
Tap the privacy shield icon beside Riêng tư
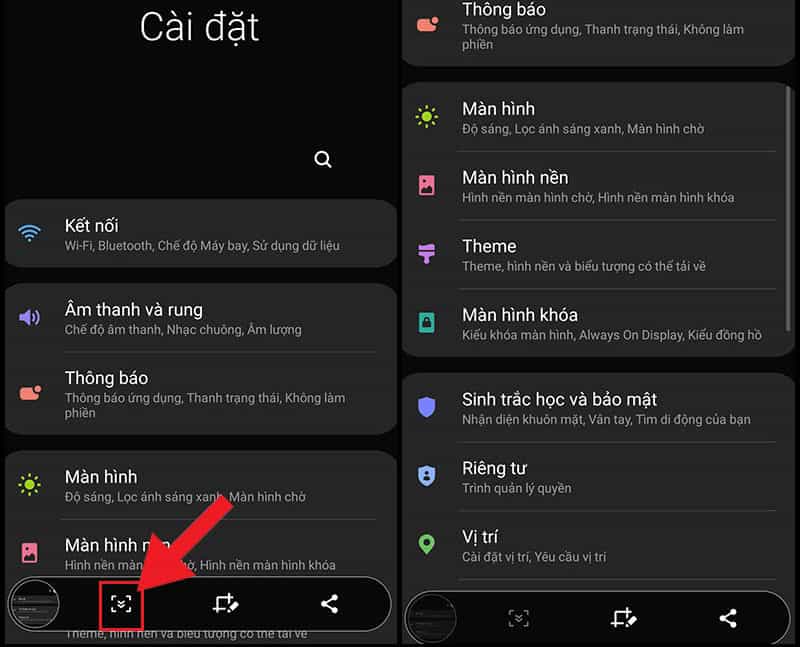coord(427,476)
